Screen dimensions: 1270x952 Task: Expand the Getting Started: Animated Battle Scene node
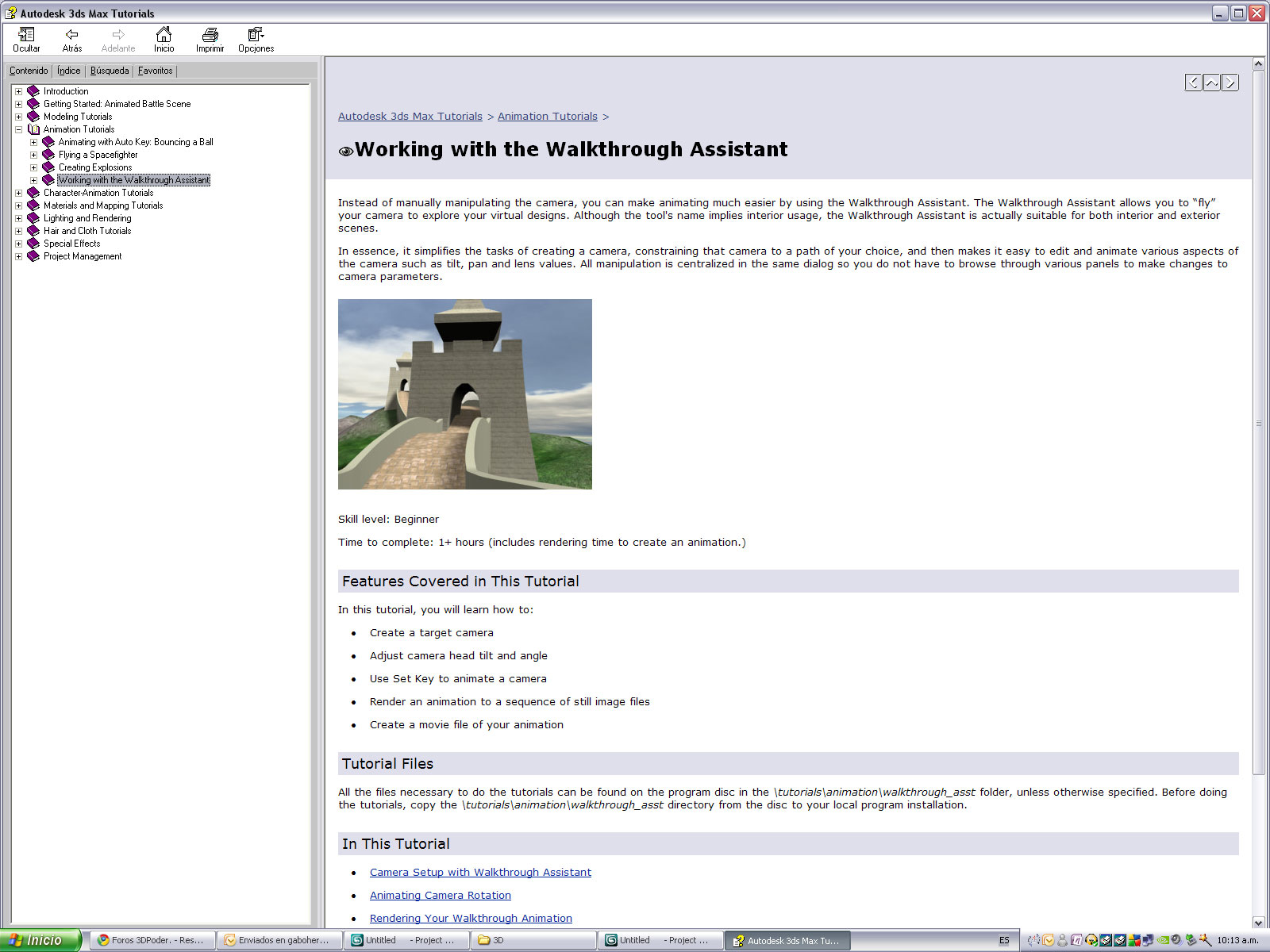click(x=18, y=104)
